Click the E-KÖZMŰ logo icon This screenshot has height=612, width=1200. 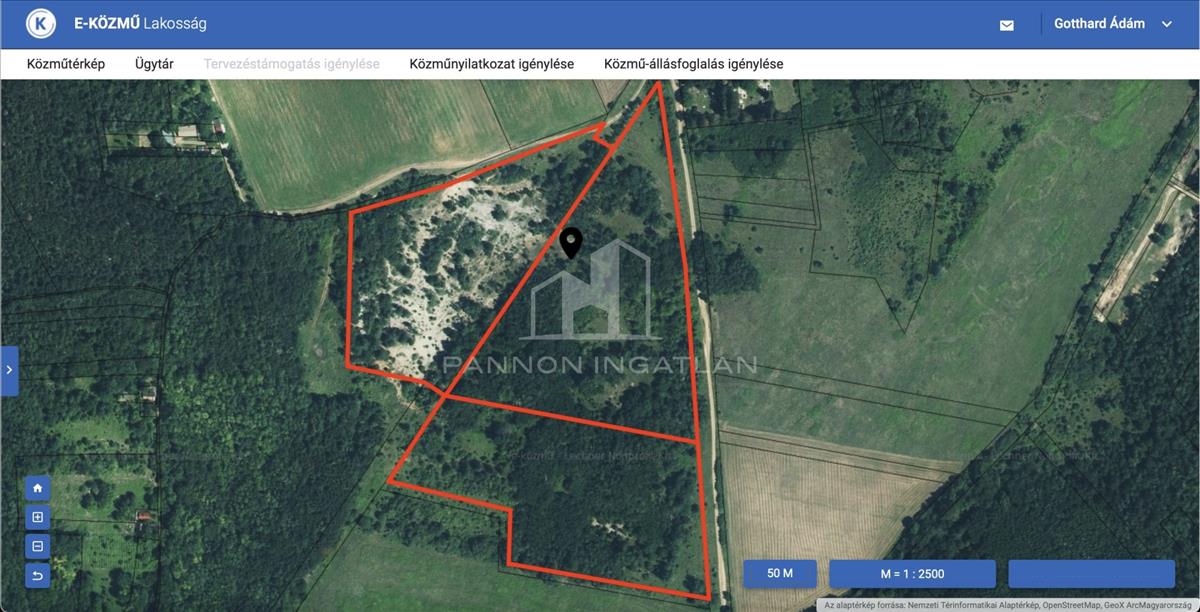(41, 23)
